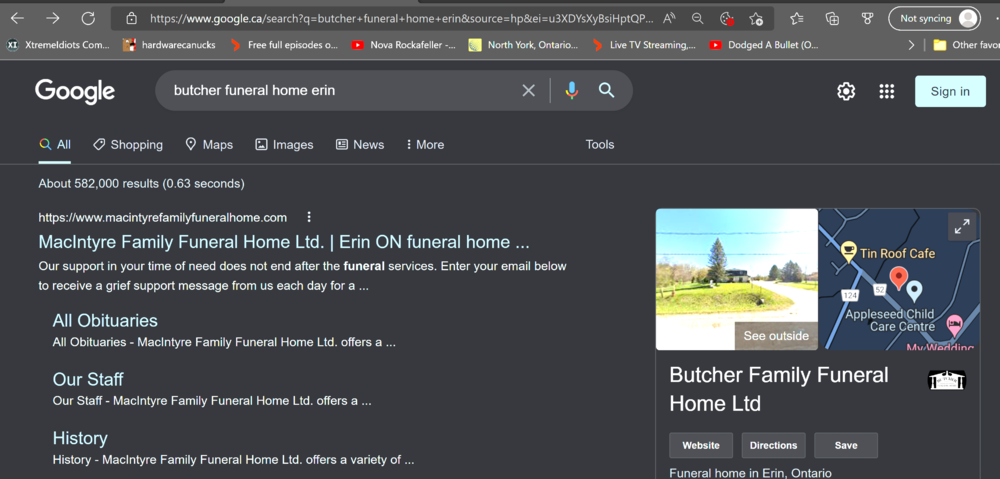1000x479 pixels.
Task: Click the Sign in button
Action: 949,91
